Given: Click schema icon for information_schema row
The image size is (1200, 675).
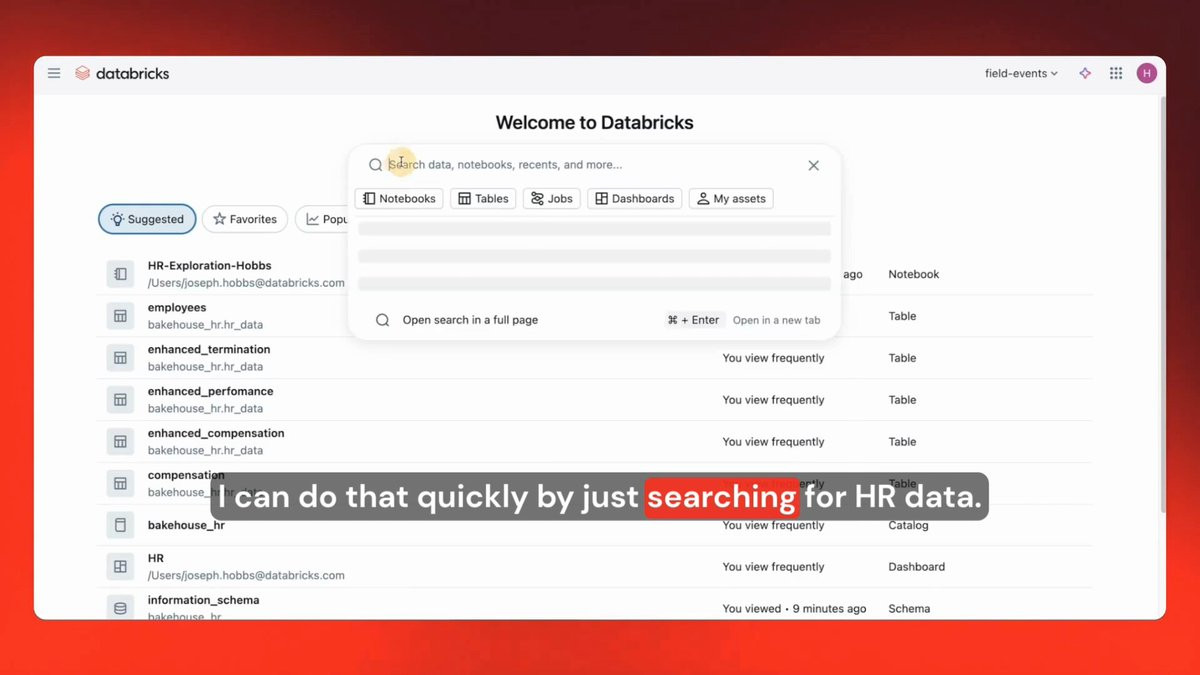Looking at the screenshot, I should click(120, 608).
